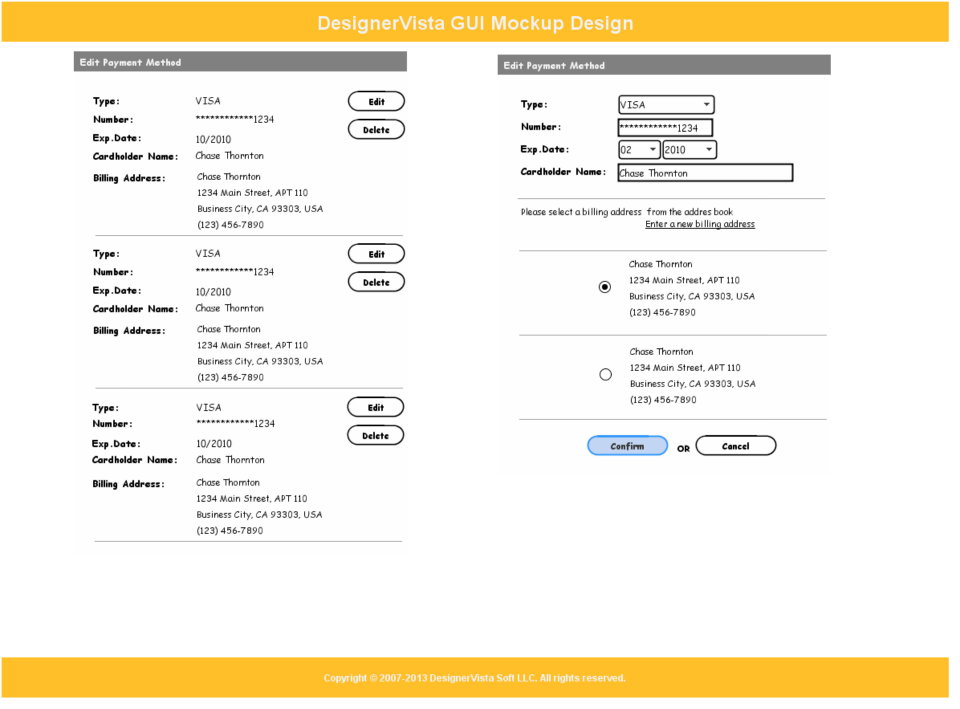Click Edit for the third payment method
Viewport: 960px width, 709px height.
(x=375, y=408)
